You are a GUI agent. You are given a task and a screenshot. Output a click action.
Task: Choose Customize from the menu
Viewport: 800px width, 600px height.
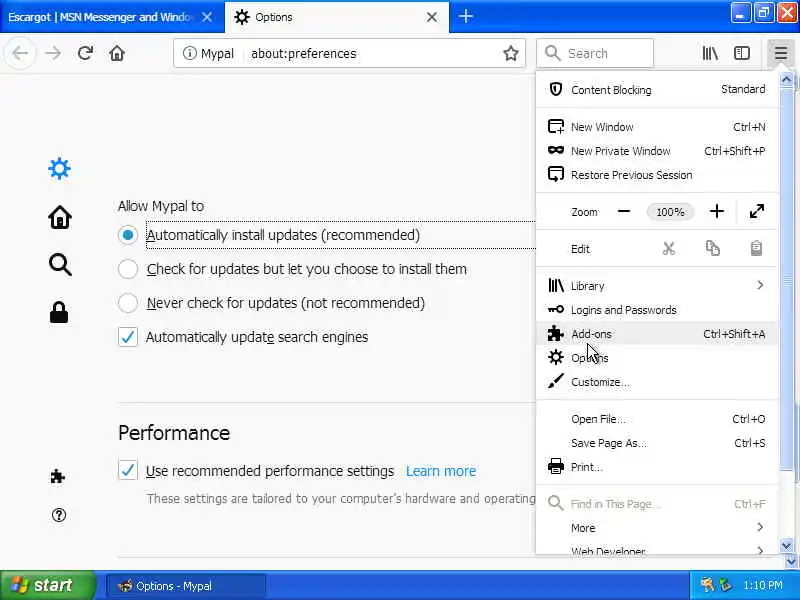click(657, 382)
